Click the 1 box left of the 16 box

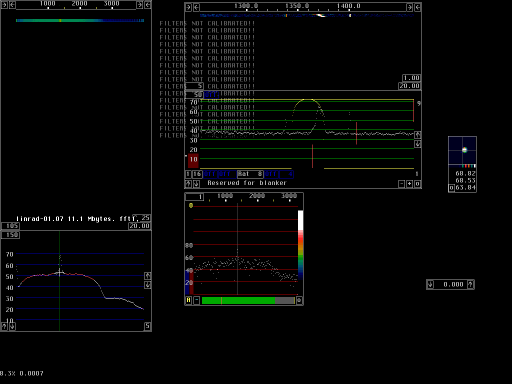pyautogui.click(x=188, y=174)
